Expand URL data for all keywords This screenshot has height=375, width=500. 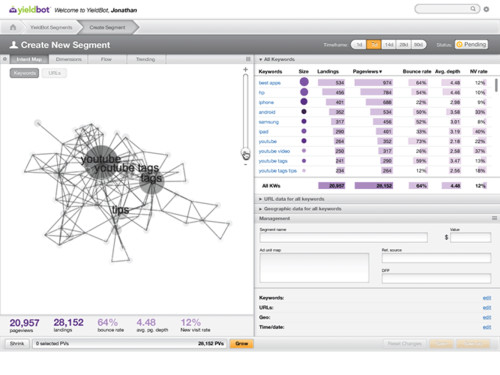pos(292,199)
